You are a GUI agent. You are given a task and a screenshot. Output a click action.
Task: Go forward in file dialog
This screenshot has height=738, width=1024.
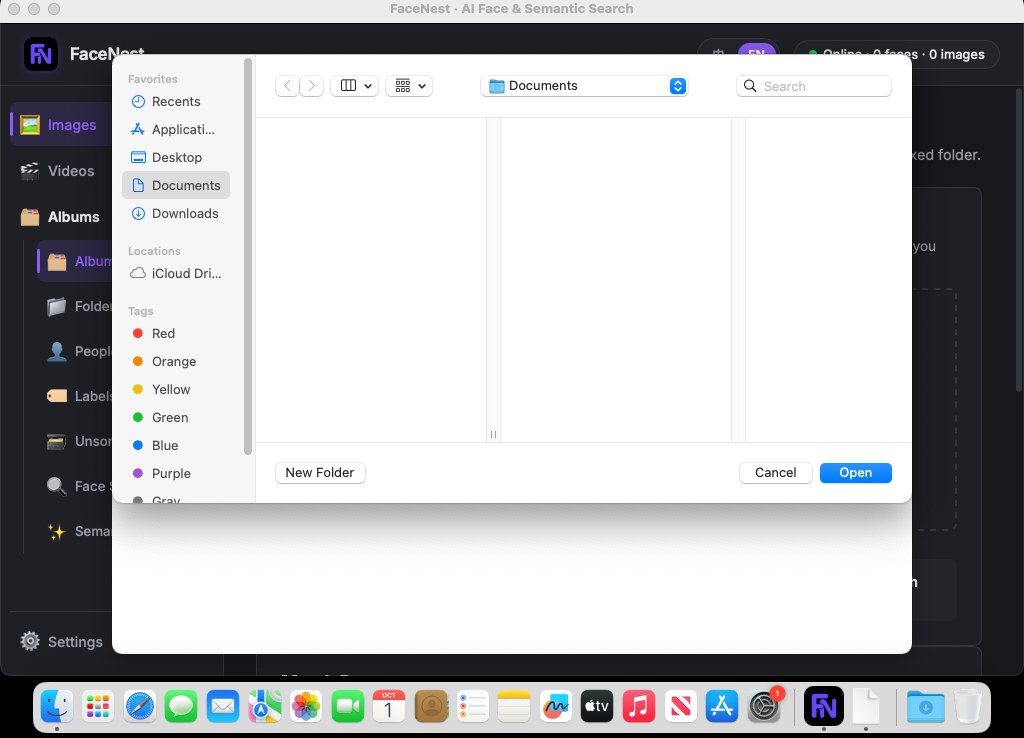(x=312, y=86)
